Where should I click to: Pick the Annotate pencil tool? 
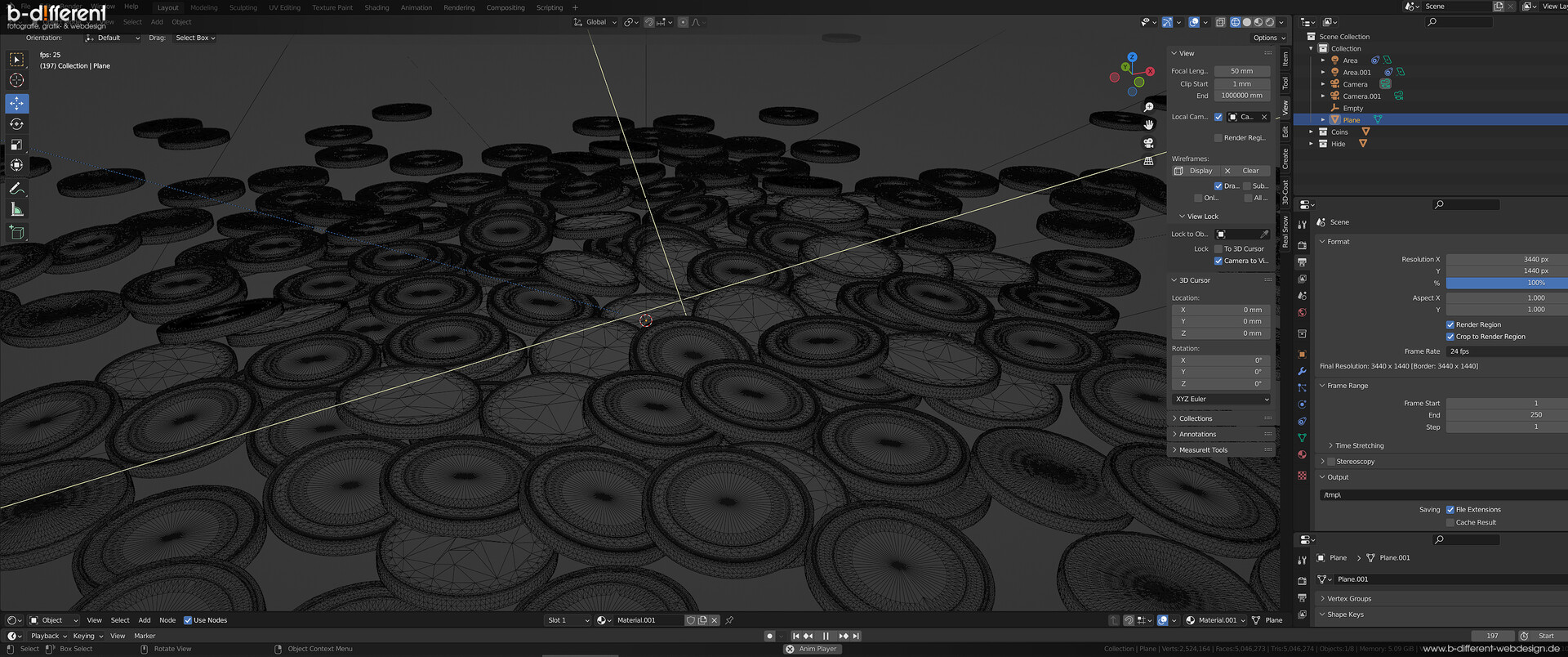point(16,189)
